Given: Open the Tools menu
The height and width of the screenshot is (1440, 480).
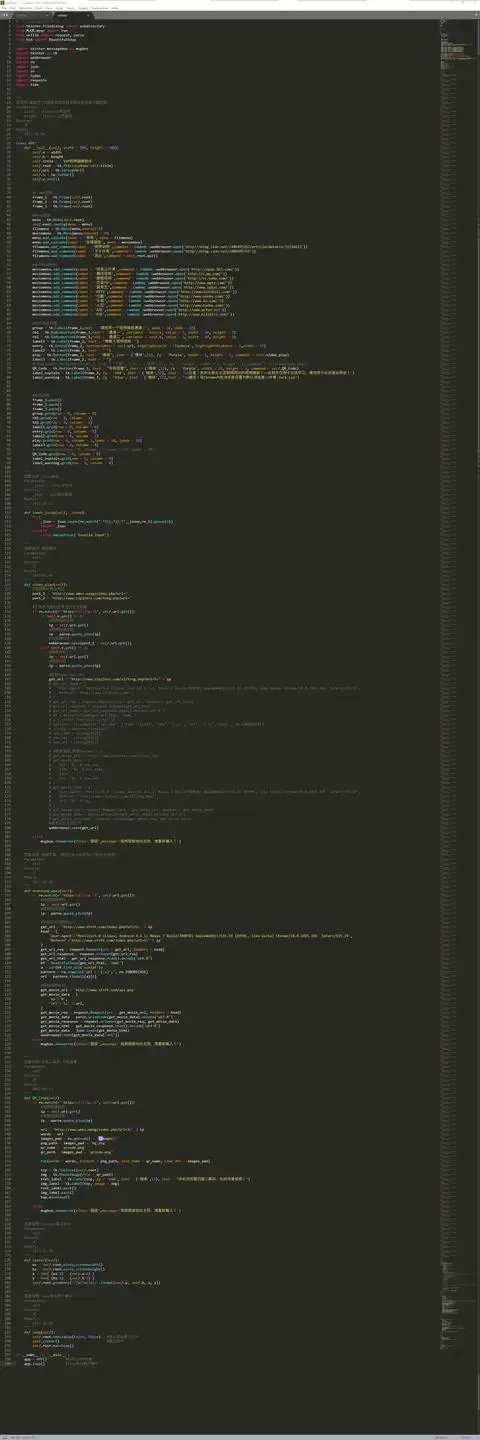Looking at the screenshot, I should [70, 8].
